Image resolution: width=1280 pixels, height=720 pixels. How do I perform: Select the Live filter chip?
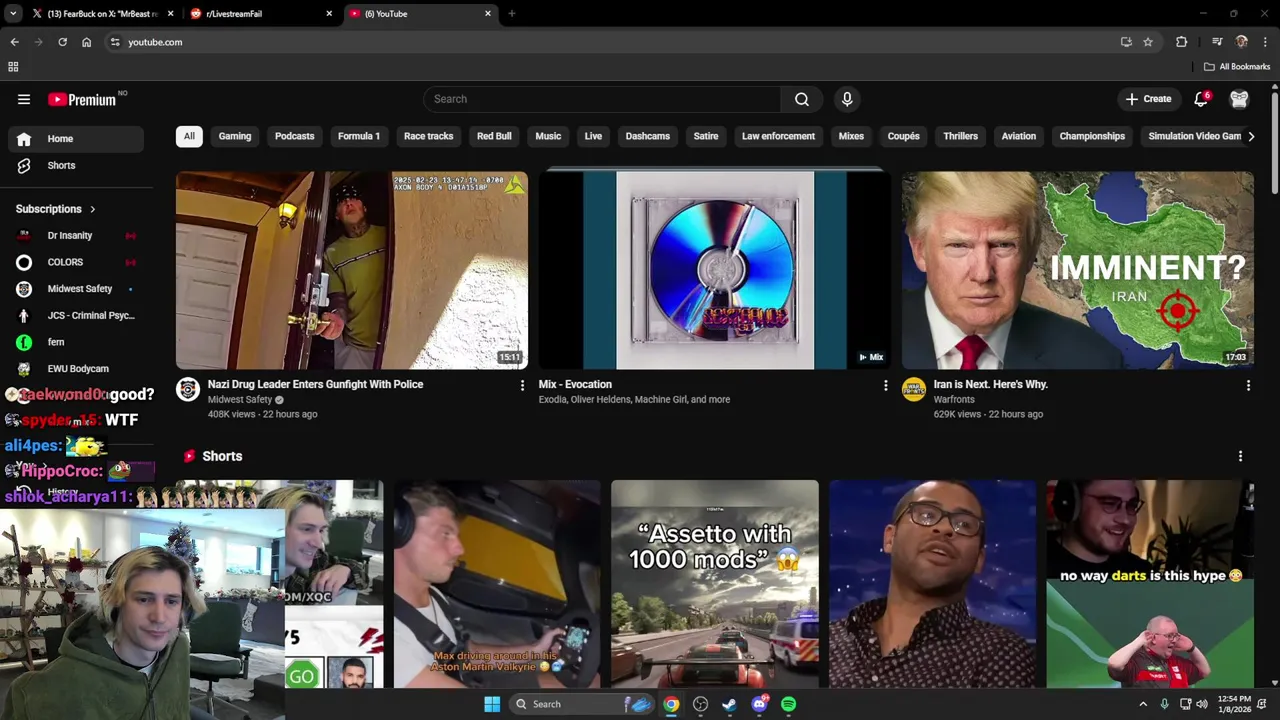(593, 136)
